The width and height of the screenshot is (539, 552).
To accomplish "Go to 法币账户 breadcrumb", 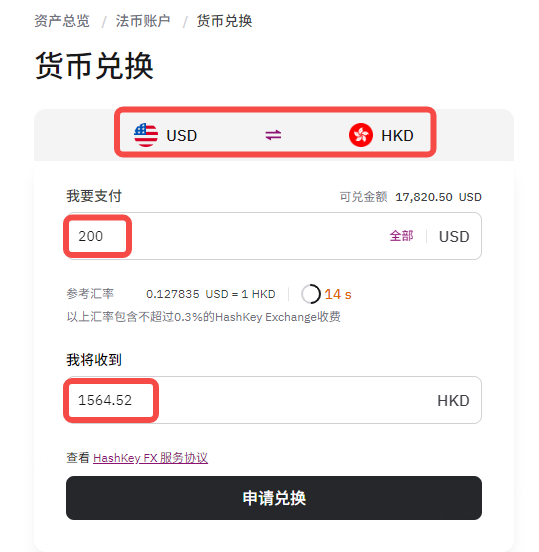I will [143, 21].
